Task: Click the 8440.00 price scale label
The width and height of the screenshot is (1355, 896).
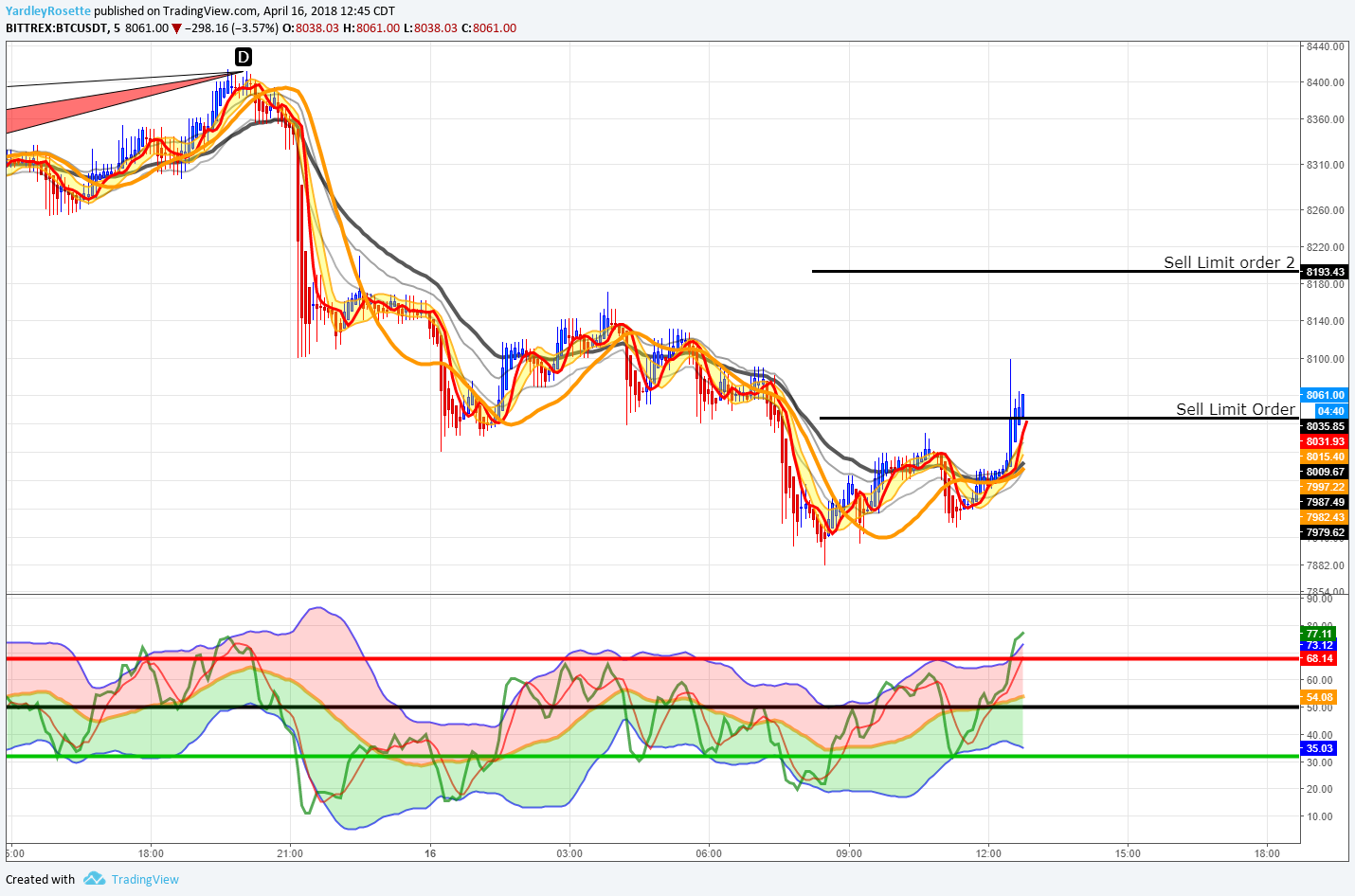Action: coord(1325,46)
